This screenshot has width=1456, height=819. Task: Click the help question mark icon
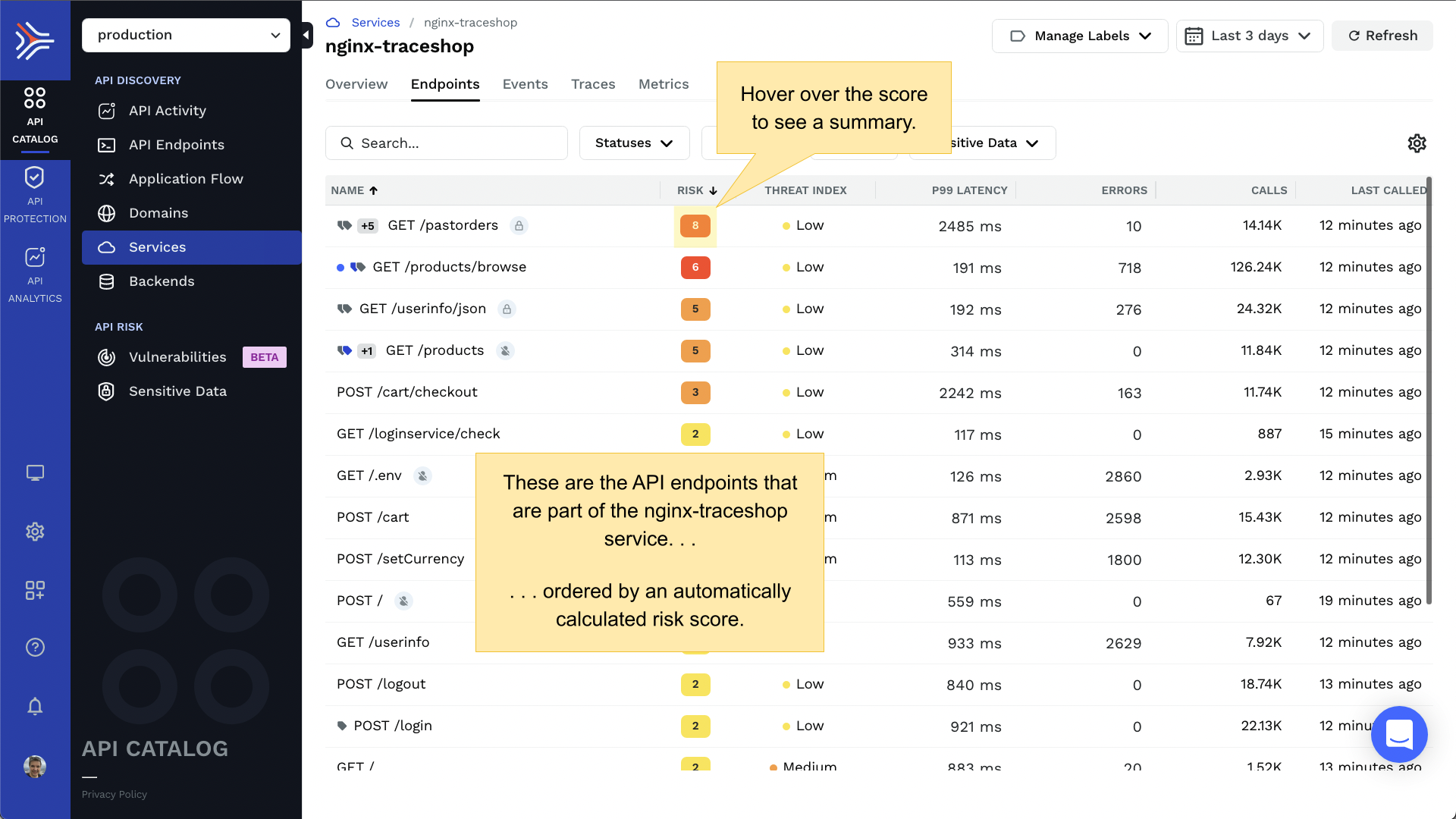(x=35, y=648)
